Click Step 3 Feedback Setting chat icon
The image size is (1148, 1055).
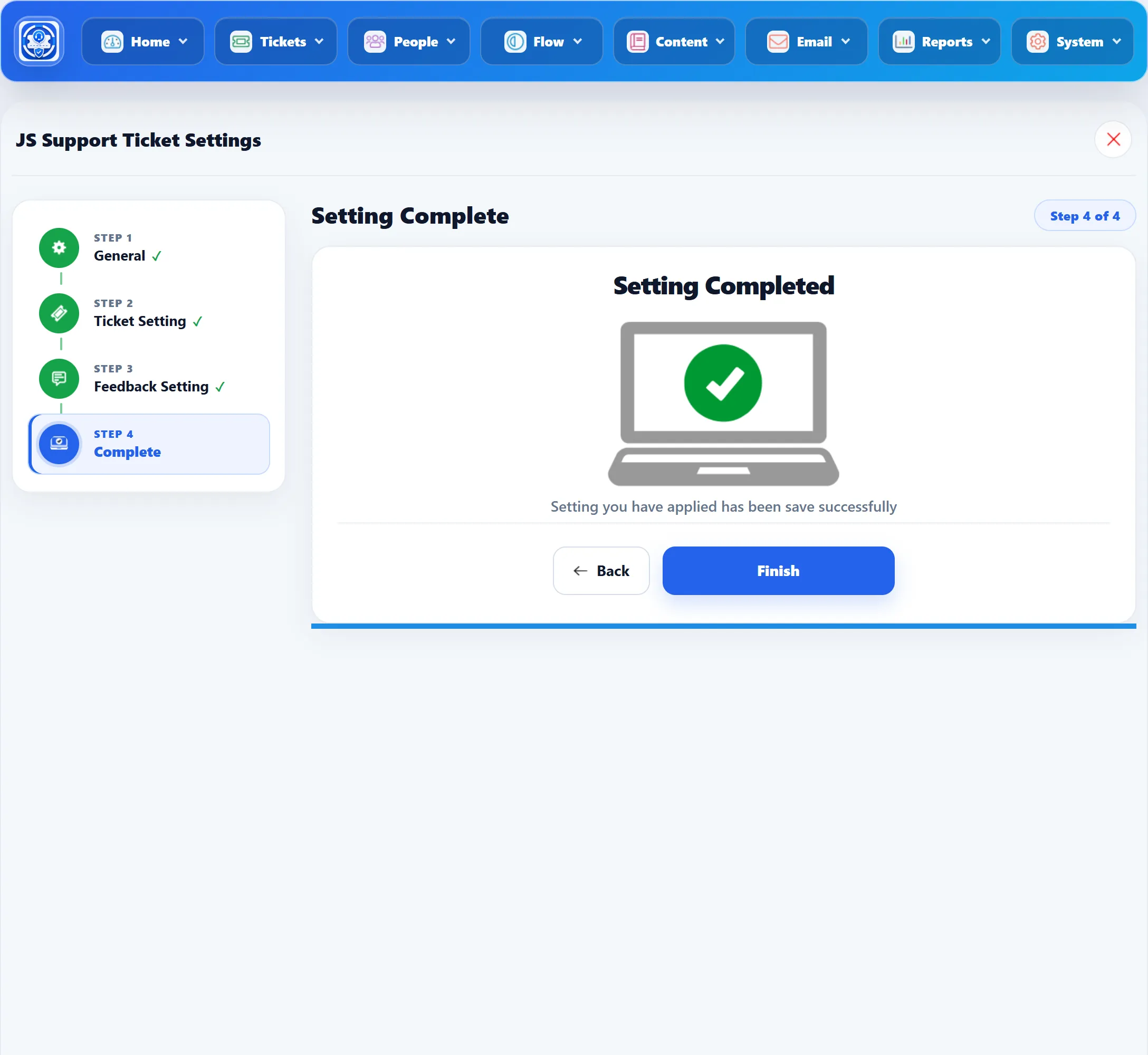59,379
